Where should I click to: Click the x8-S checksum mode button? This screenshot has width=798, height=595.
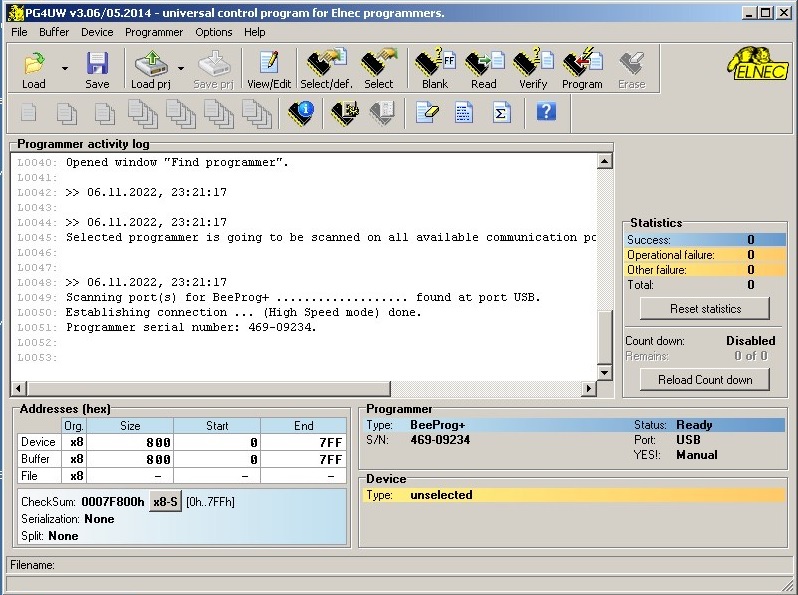pos(165,502)
